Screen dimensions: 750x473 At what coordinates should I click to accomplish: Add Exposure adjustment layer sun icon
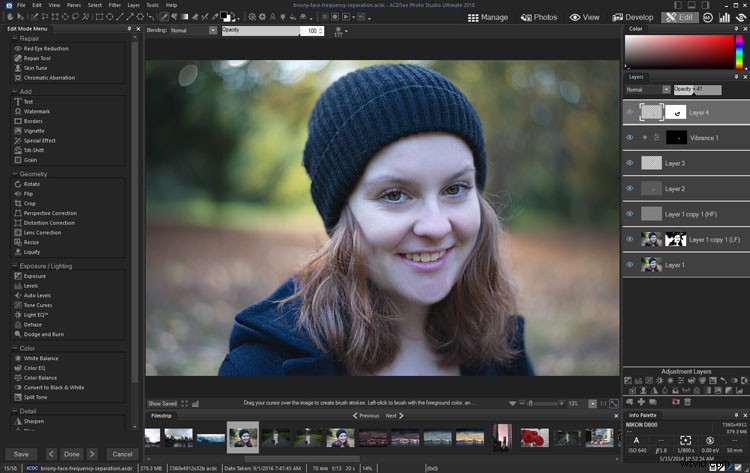coord(660,381)
